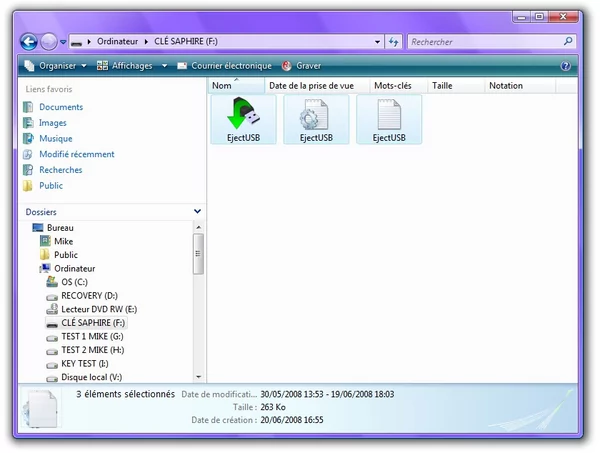Select Disque local (V:) drive
Viewport: 600px width, 453px height.
[x=91, y=377]
